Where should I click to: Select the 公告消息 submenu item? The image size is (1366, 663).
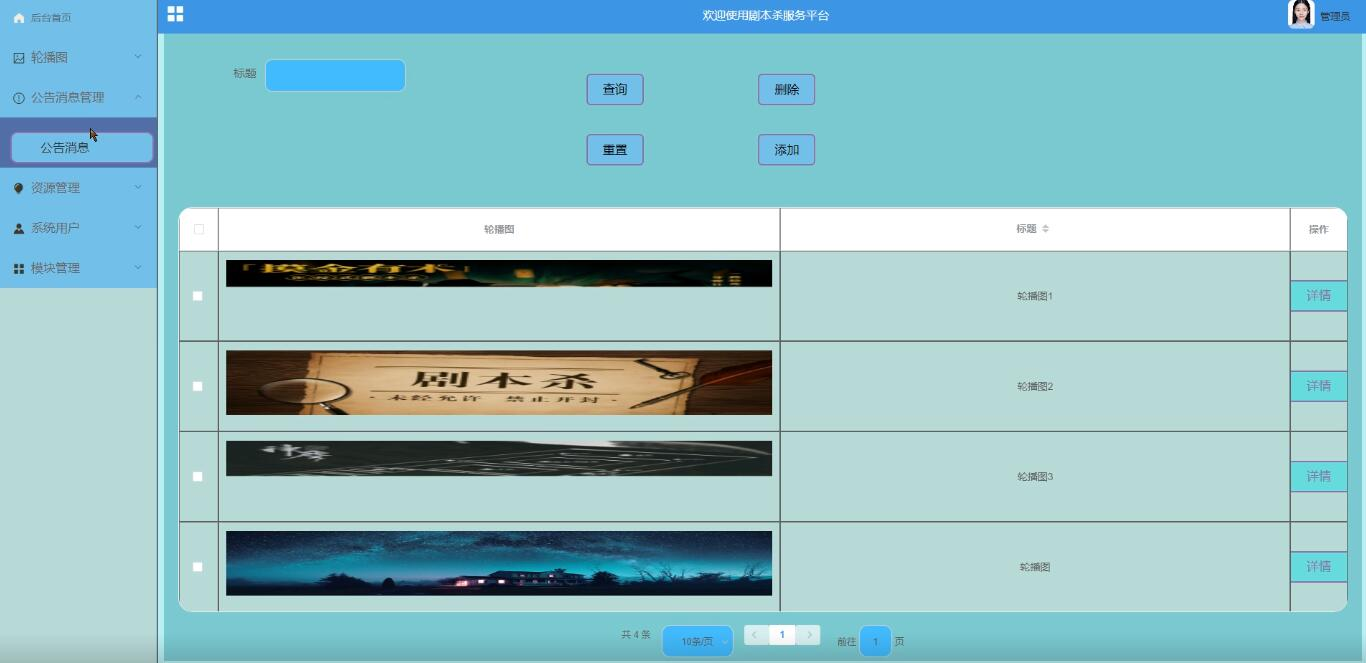82,147
